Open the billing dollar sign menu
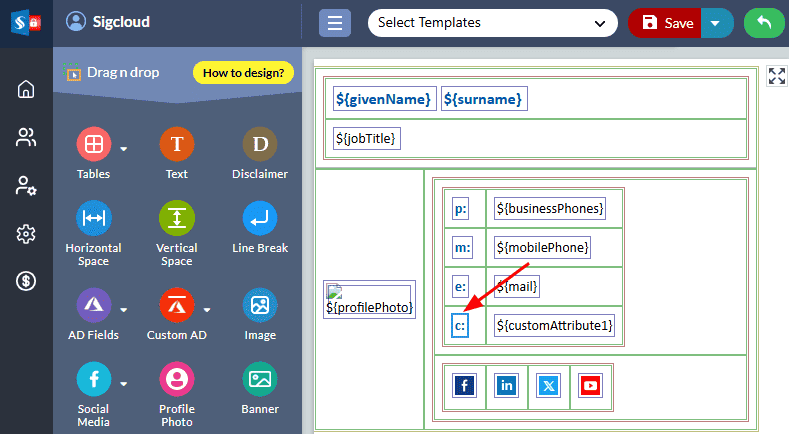 (26, 282)
